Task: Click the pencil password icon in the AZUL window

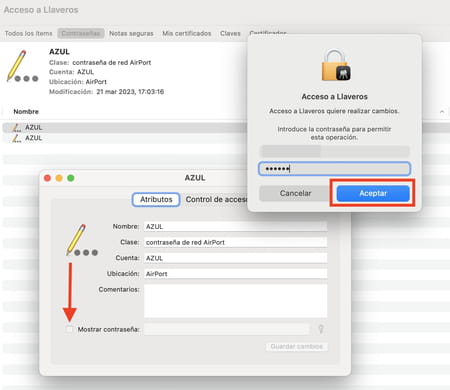Action: click(81, 240)
